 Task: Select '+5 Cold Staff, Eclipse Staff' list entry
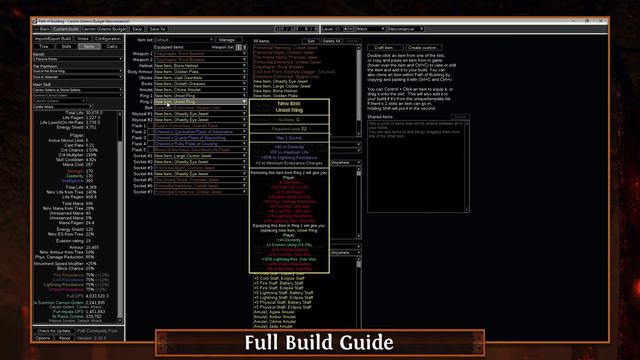(279, 278)
